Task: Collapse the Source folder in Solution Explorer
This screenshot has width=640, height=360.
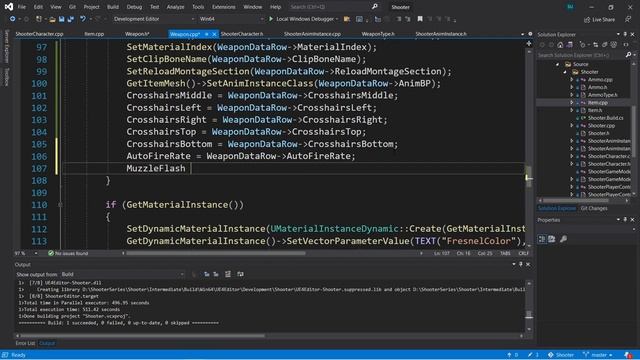Action: point(558,64)
